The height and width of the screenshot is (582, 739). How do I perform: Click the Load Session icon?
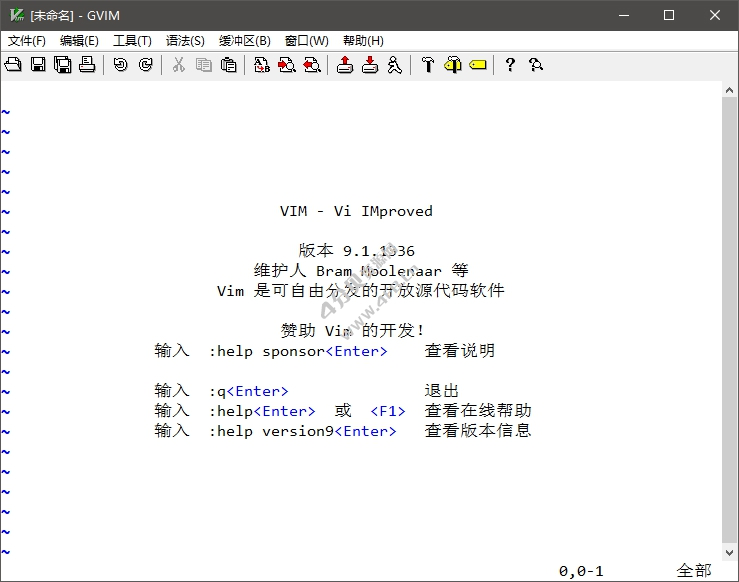[x=345, y=65]
